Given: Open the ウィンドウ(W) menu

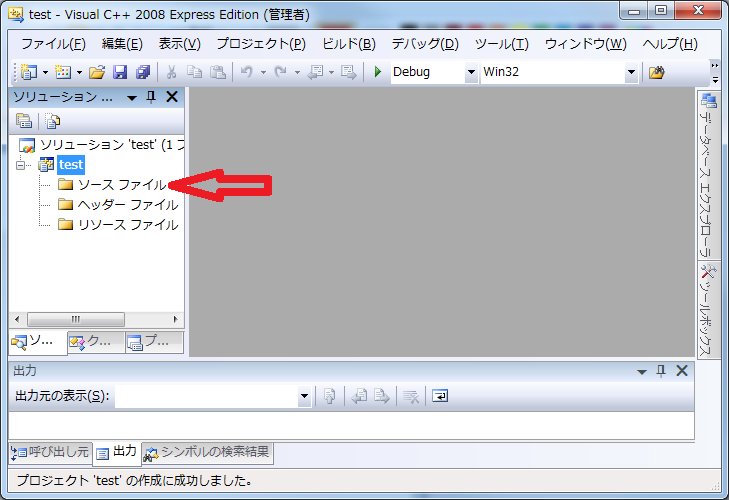Looking at the screenshot, I should click(x=586, y=44).
